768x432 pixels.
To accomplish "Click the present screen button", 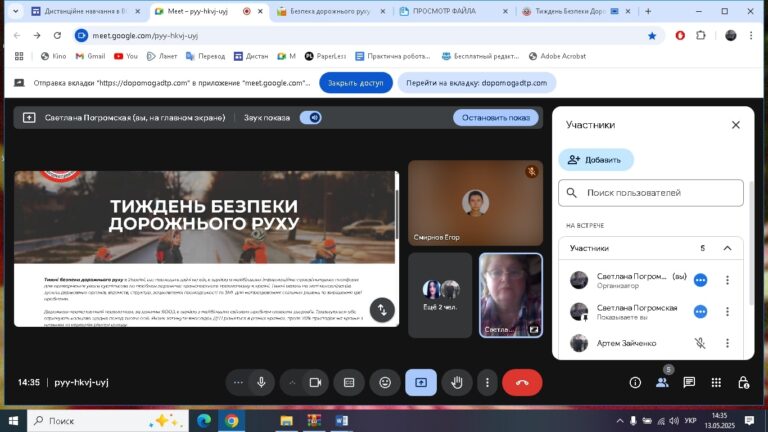I will tap(421, 383).
